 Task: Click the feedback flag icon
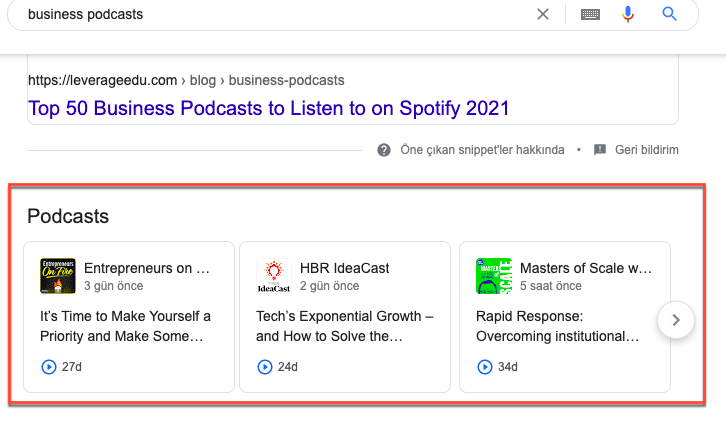(600, 150)
